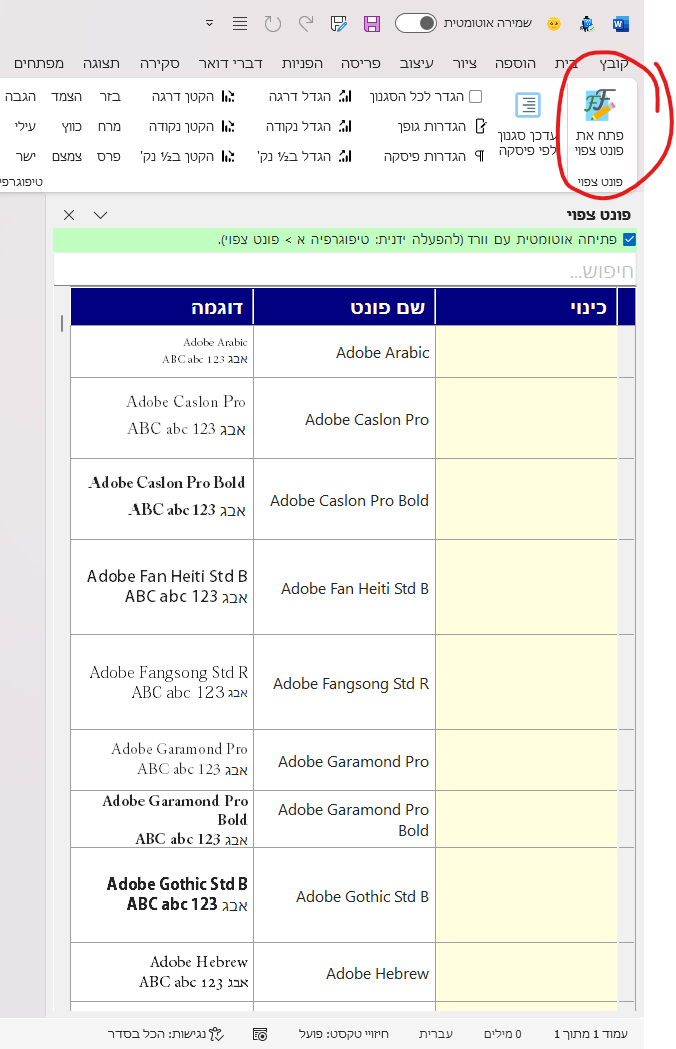676x1049 pixels.
Task: Switch to the תצוגה view tab
Action: (101, 63)
